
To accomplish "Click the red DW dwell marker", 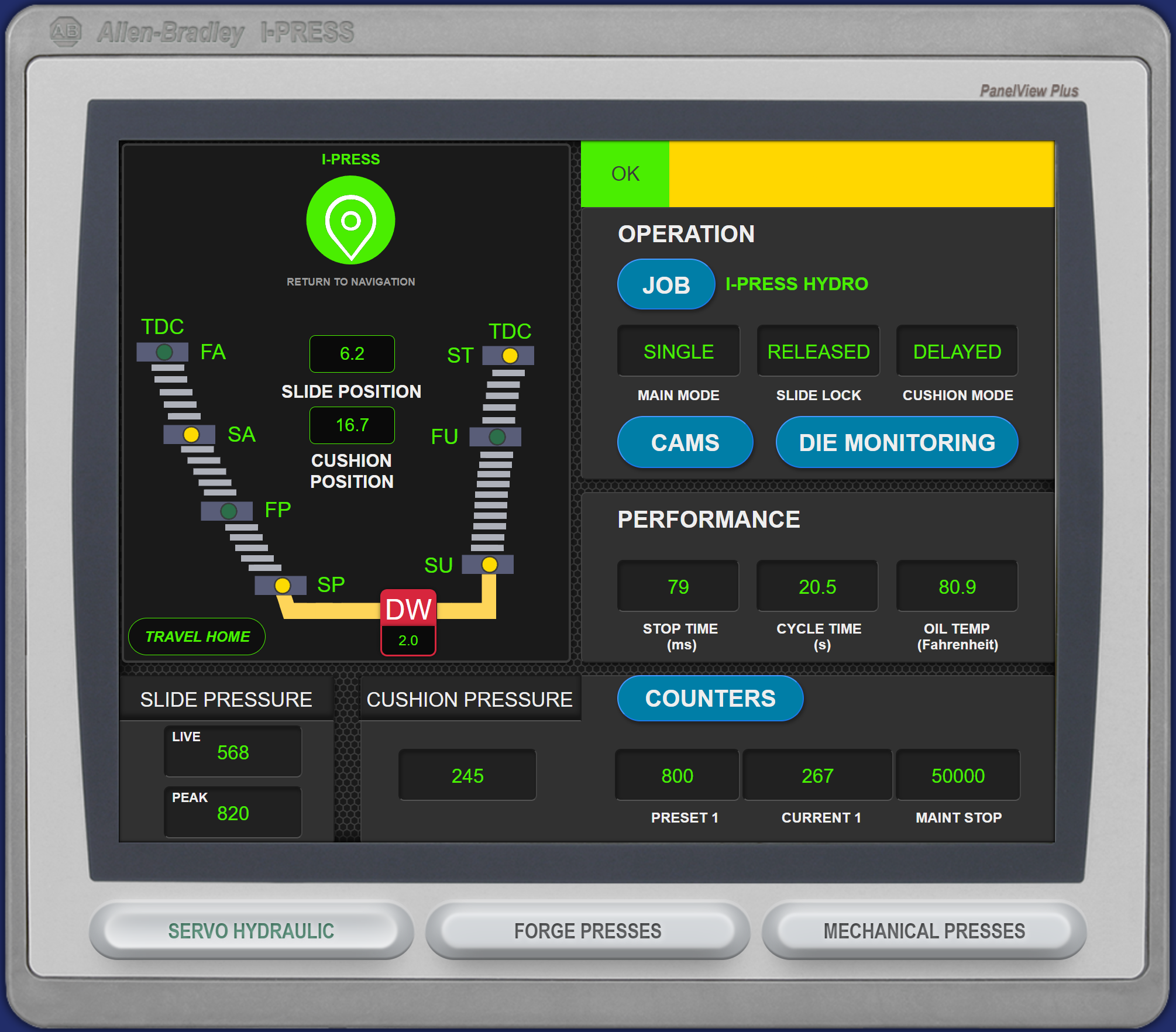I will point(408,610).
